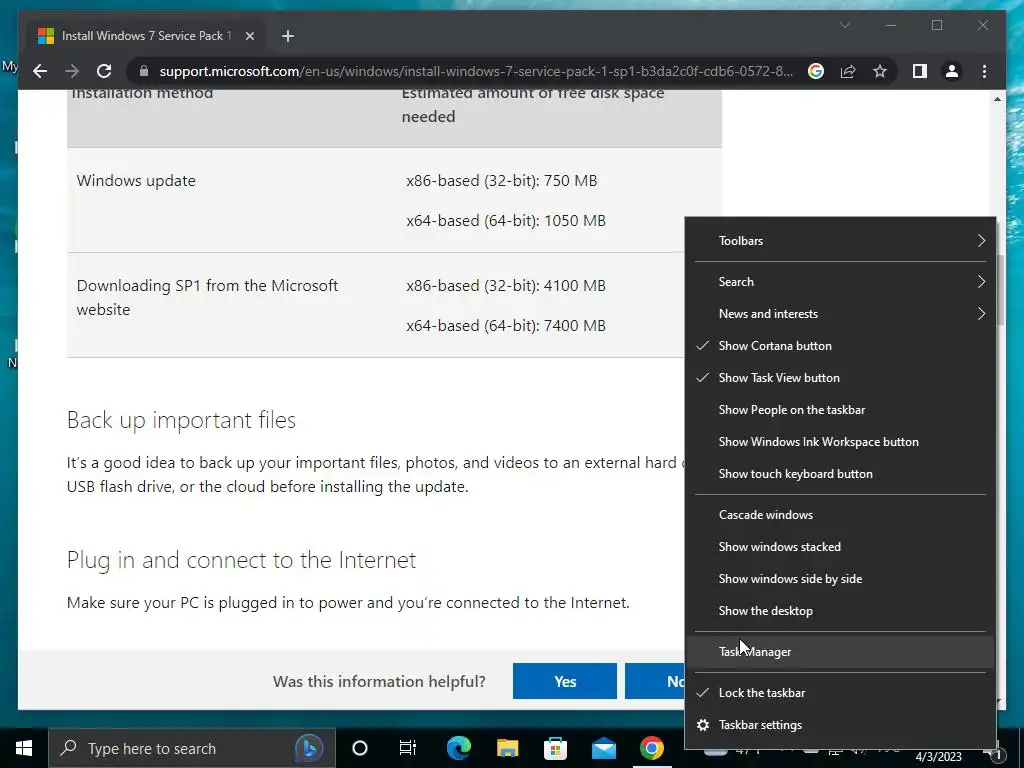
Task: Click 'Was this information helpful?' text
Action: click(379, 682)
